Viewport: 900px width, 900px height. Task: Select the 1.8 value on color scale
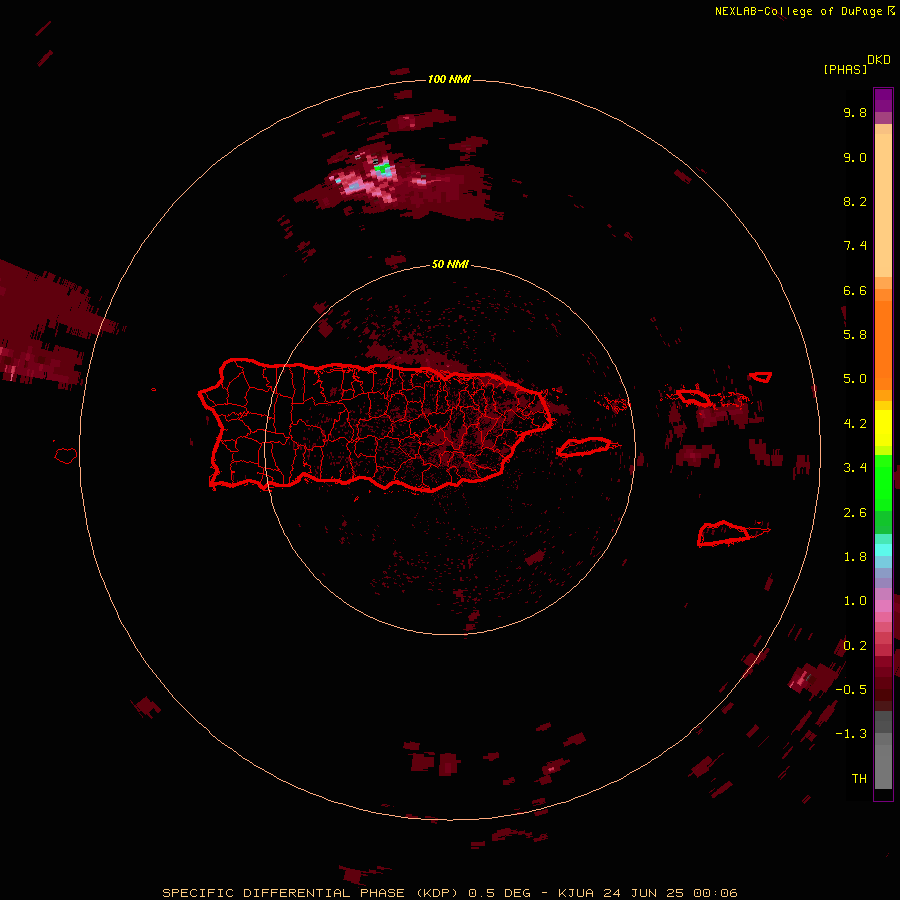855,557
